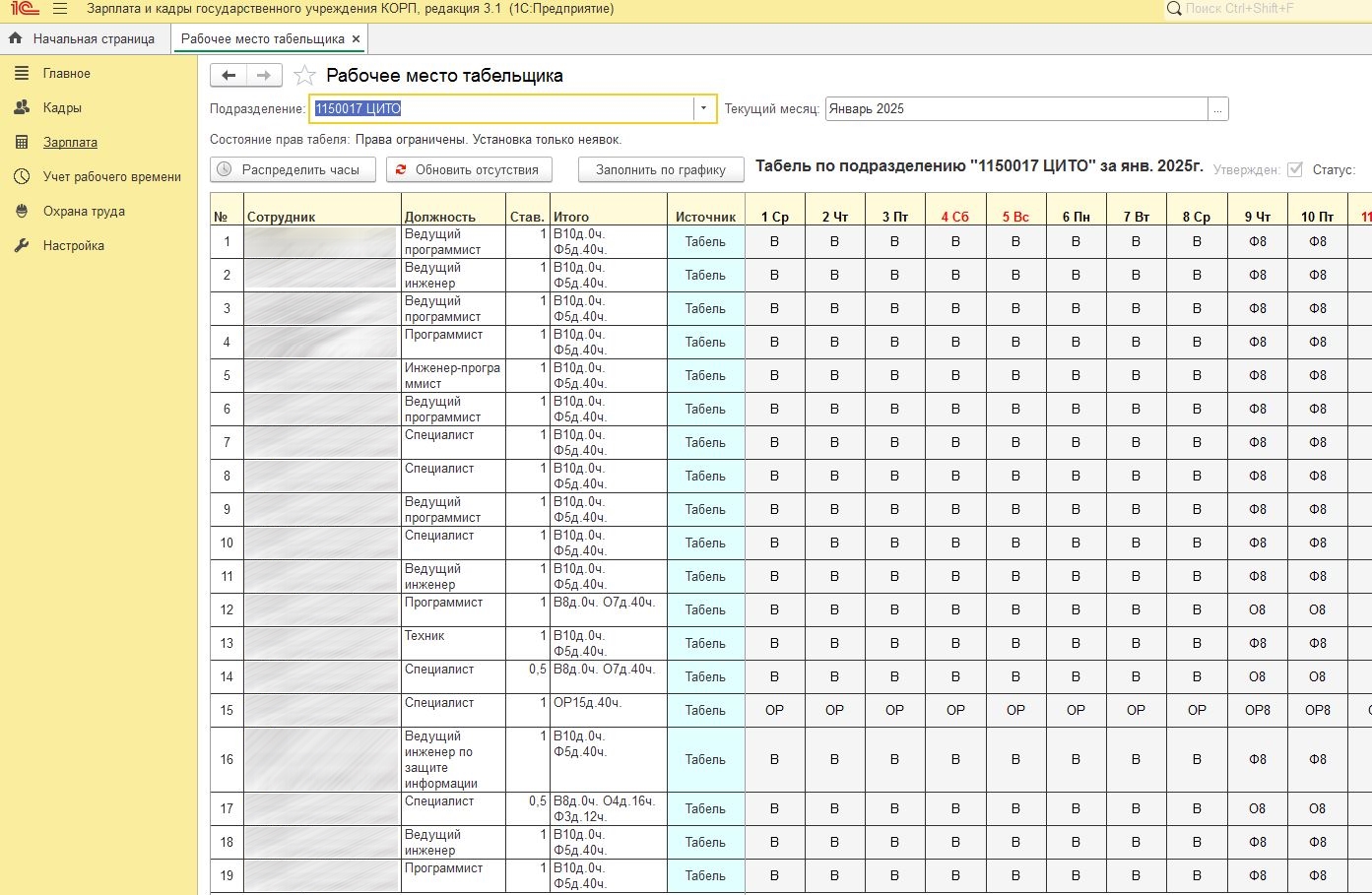Expand the Подразделение dropdown arrow
This screenshot has width=1372, height=895.
point(704,109)
